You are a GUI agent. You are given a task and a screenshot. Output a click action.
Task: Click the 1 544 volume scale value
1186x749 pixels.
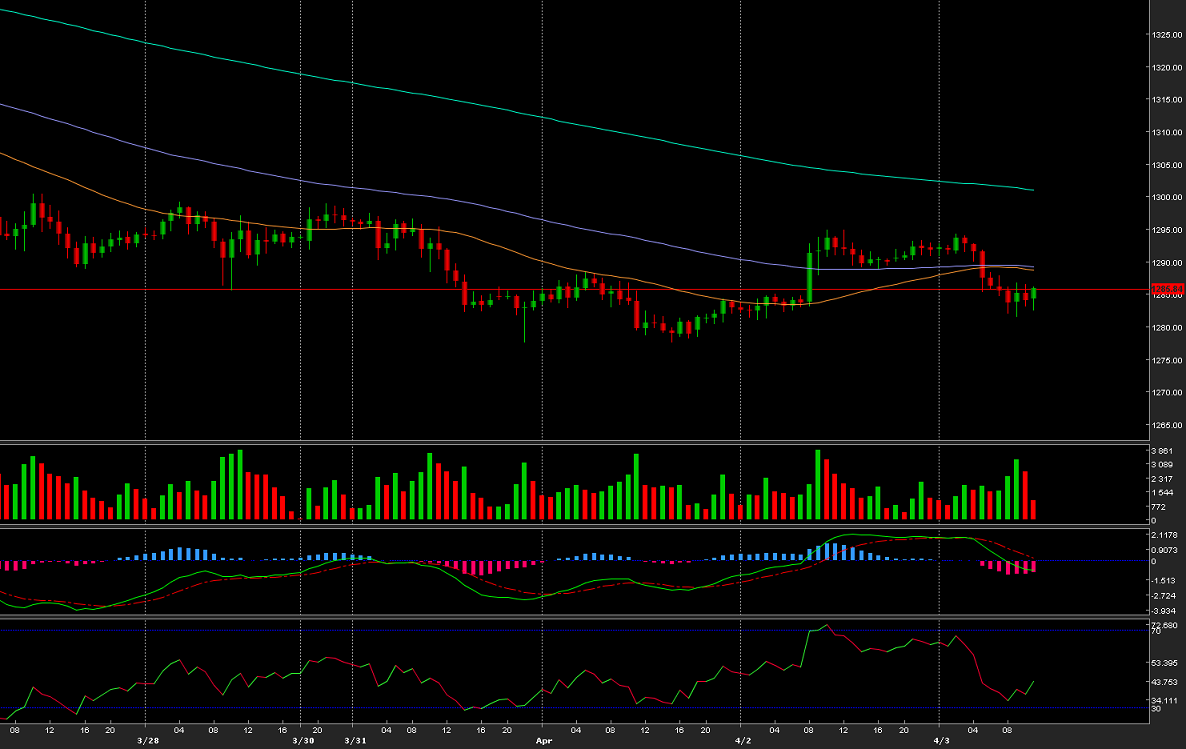1163,493
